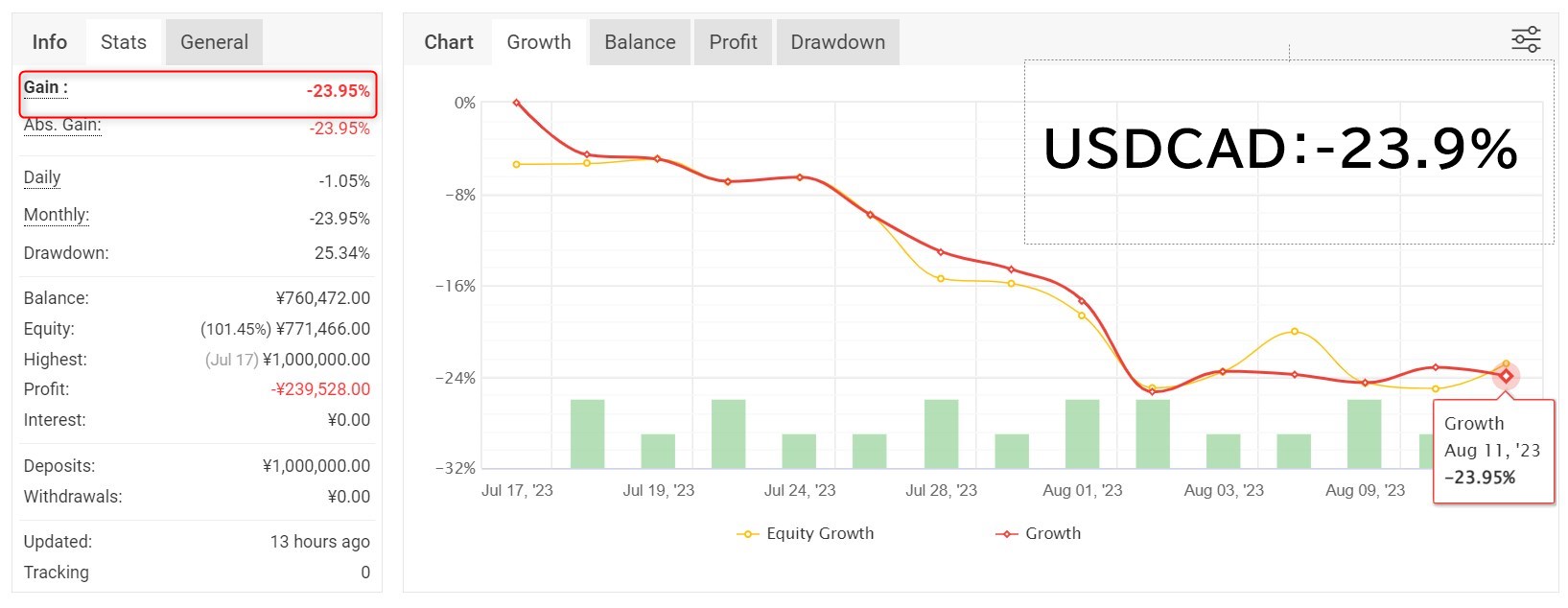The width and height of the screenshot is (1568, 608).
Task: Open the General tab
Action: pyautogui.click(x=214, y=42)
